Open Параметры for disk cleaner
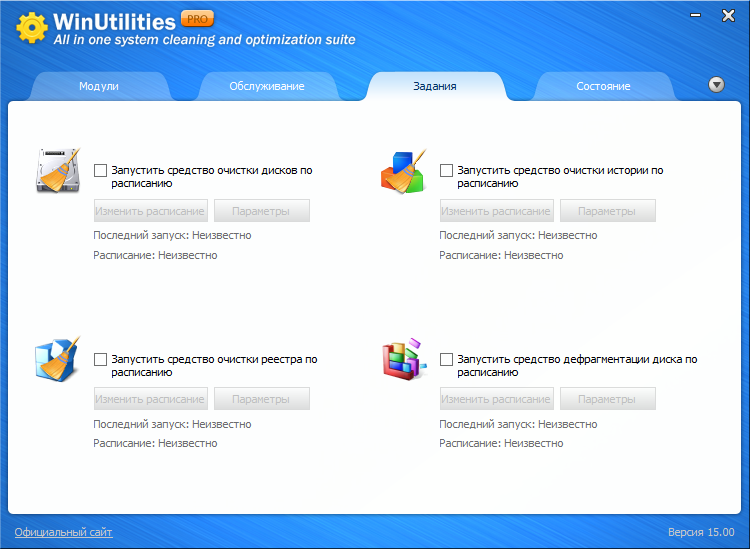Viewport: 750px width, 549px height. click(262, 211)
